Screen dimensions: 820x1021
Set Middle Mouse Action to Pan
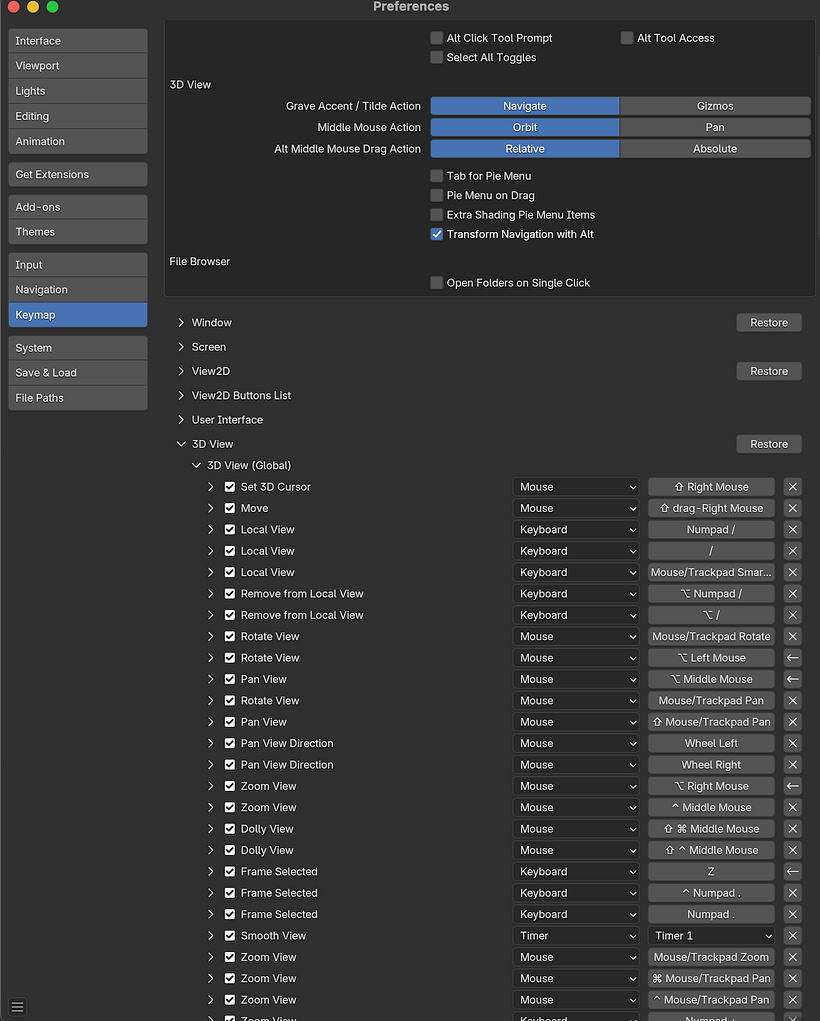714,127
